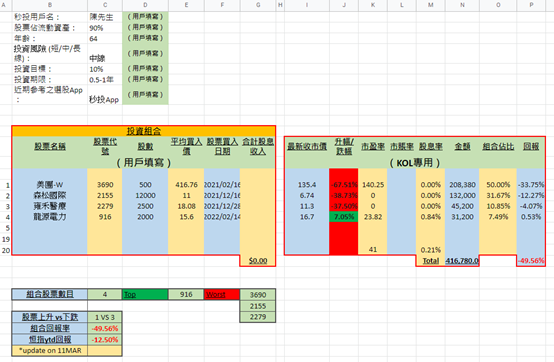Select the column D header
Viewport: 554px width, 362px height.
[x=145, y=5]
